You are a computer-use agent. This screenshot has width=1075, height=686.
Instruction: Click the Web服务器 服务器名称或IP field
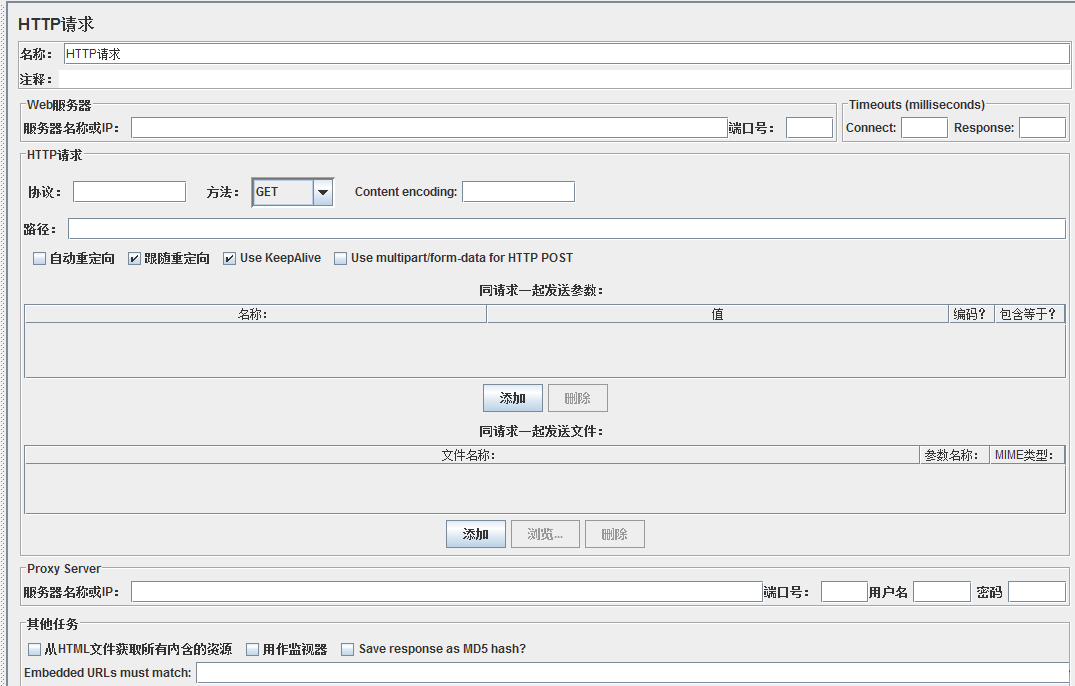click(x=428, y=128)
